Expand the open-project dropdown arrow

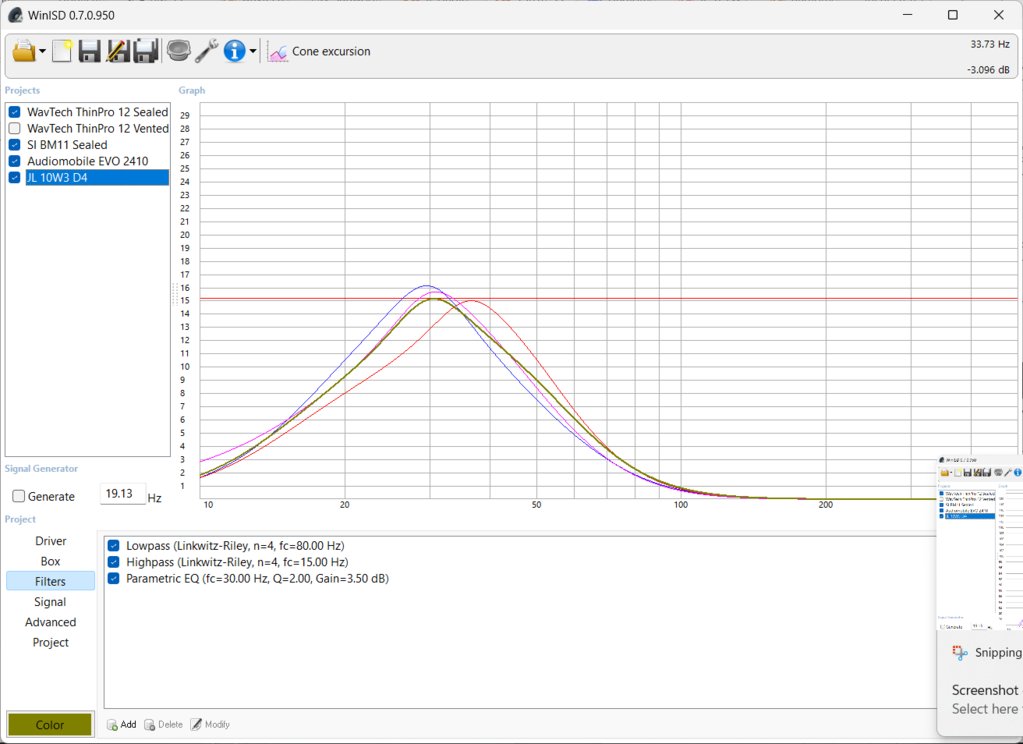pos(42,51)
